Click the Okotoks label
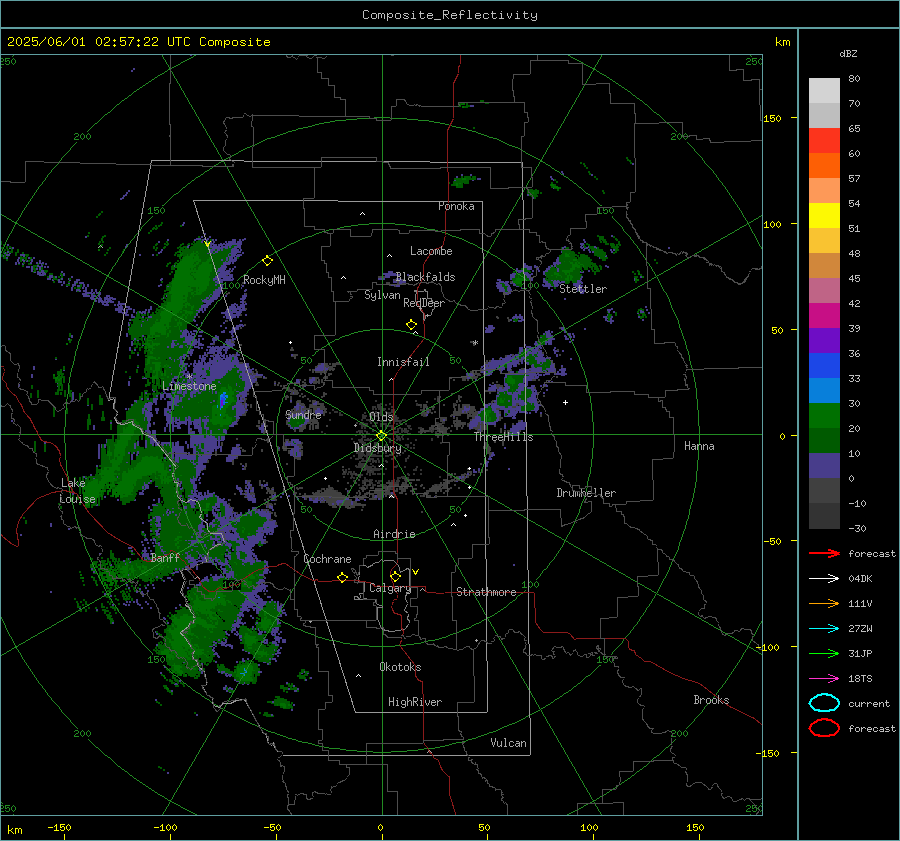The width and height of the screenshot is (900, 841). (400, 668)
